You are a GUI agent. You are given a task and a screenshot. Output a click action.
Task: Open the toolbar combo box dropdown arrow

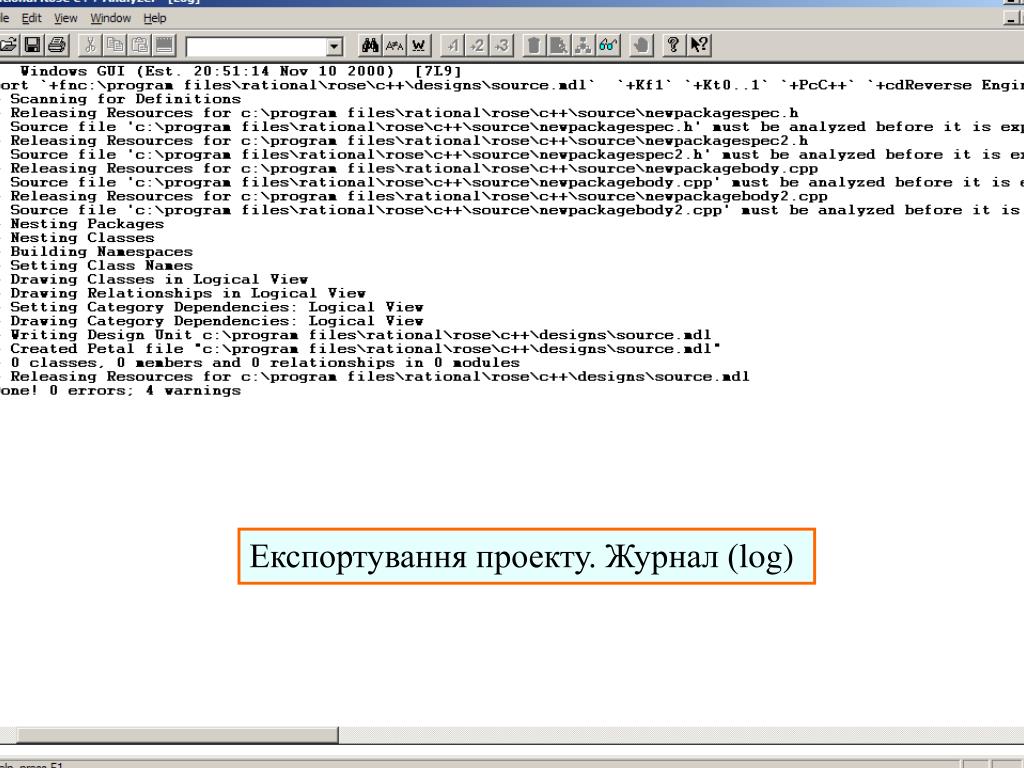pyautogui.click(x=334, y=46)
